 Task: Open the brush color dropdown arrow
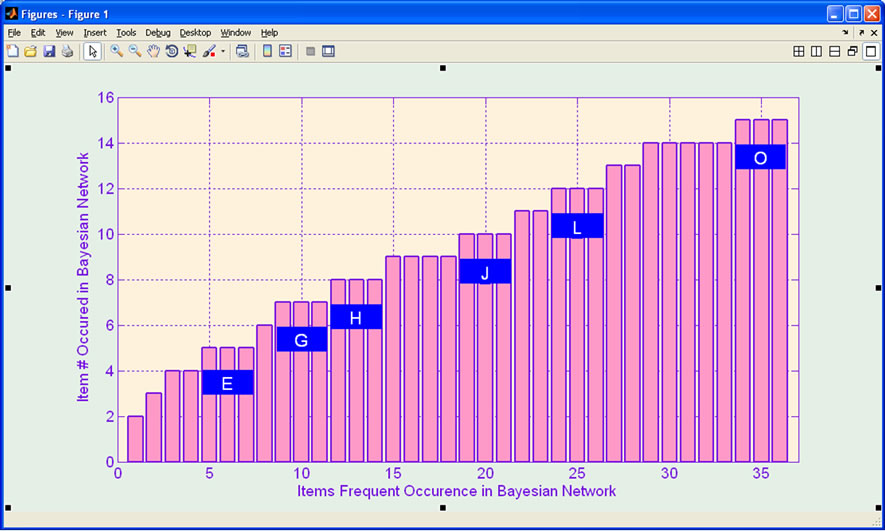[223, 51]
